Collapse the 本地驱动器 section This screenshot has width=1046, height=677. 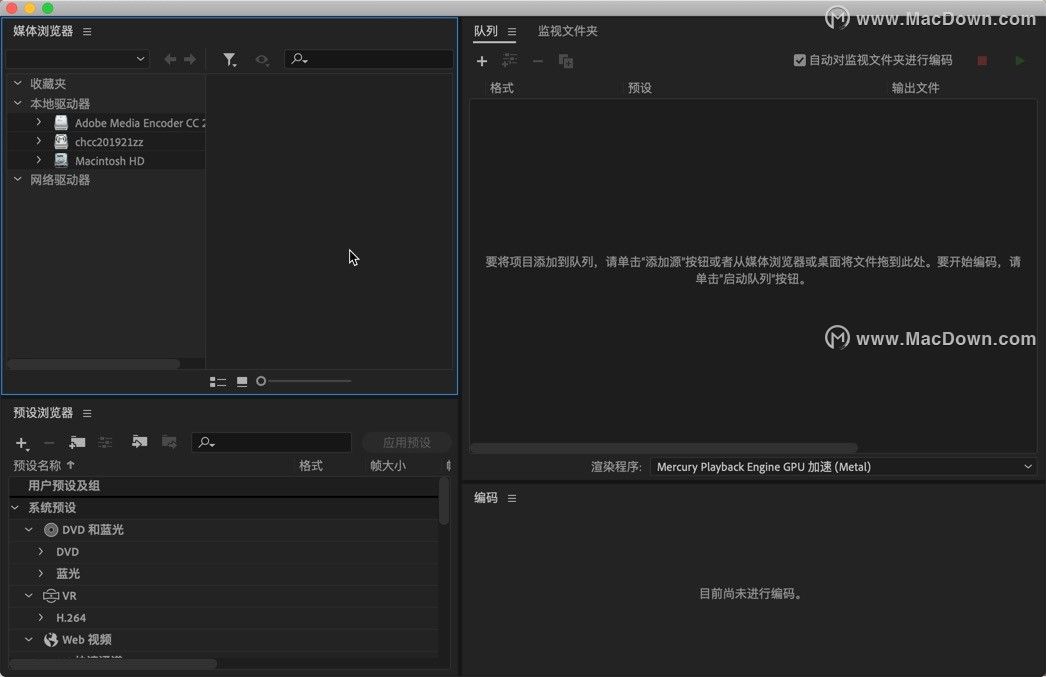[x=16, y=103]
